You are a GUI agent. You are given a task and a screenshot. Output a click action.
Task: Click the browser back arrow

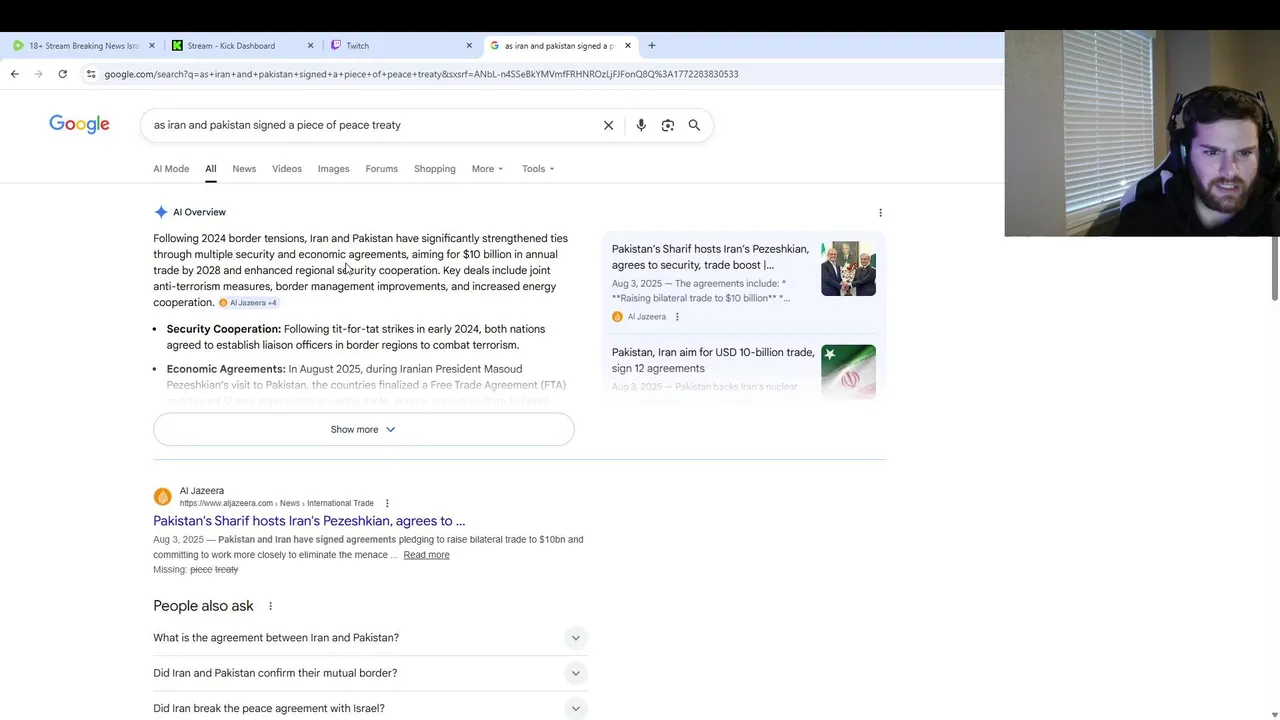click(14, 74)
